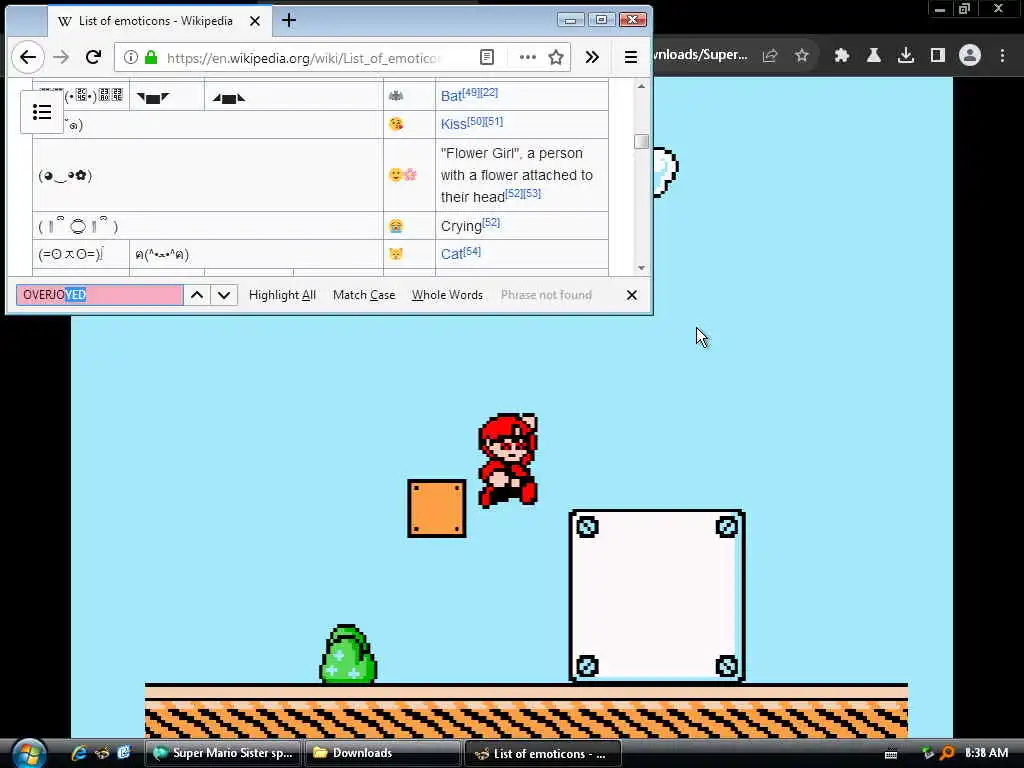Switch to Downloads taskbar button
This screenshot has width=1024, height=768.
tap(383, 753)
